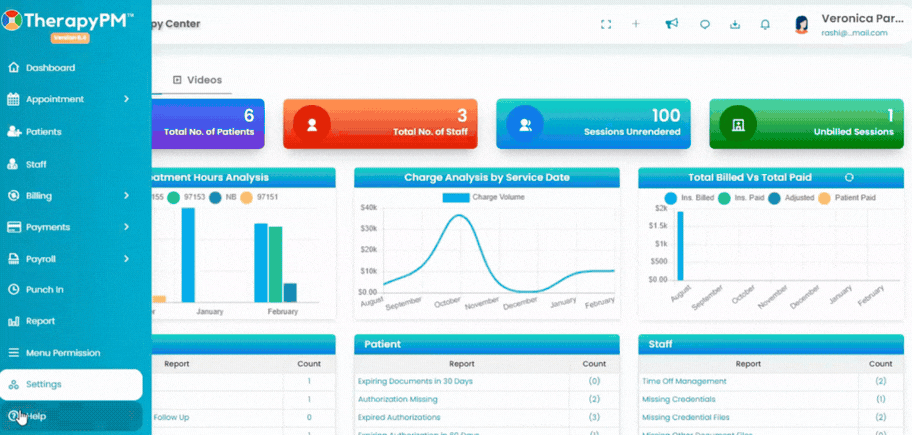Toggle the Patient Paid legend item
912x435 pixels.
[847, 198]
